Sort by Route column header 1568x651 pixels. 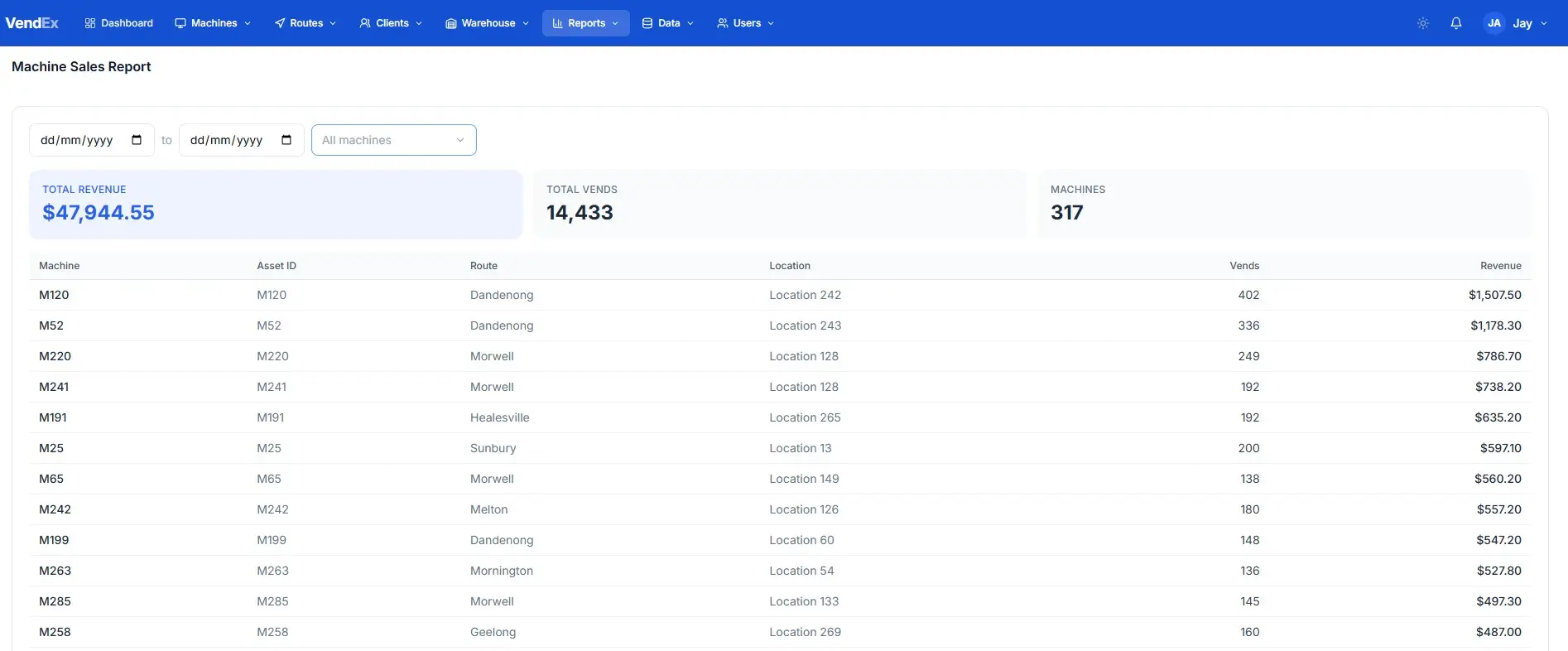(x=483, y=266)
